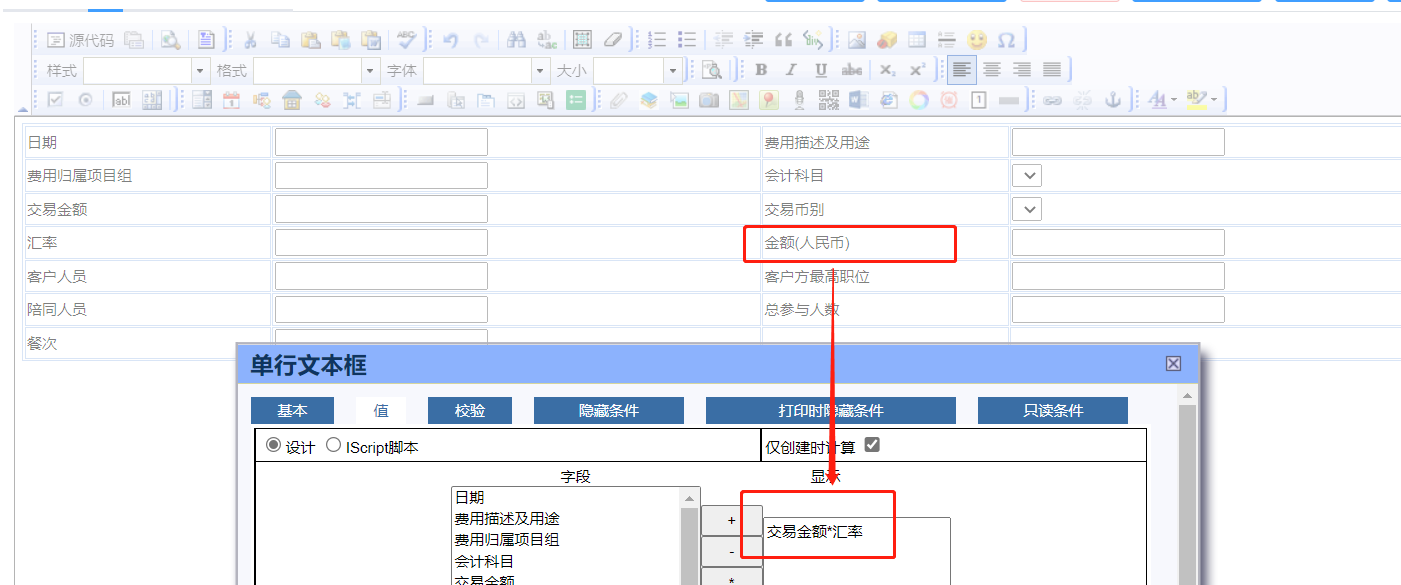Click the plus operator button
The width and height of the screenshot is (1401, 585).
pyautogui.click(x=732, y=521)
